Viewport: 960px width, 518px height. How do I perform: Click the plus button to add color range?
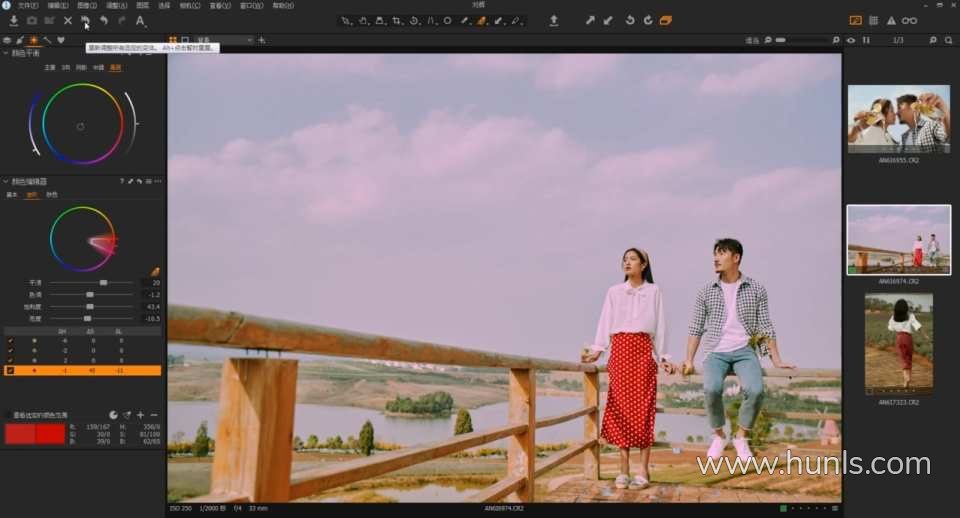click(140, 414)
